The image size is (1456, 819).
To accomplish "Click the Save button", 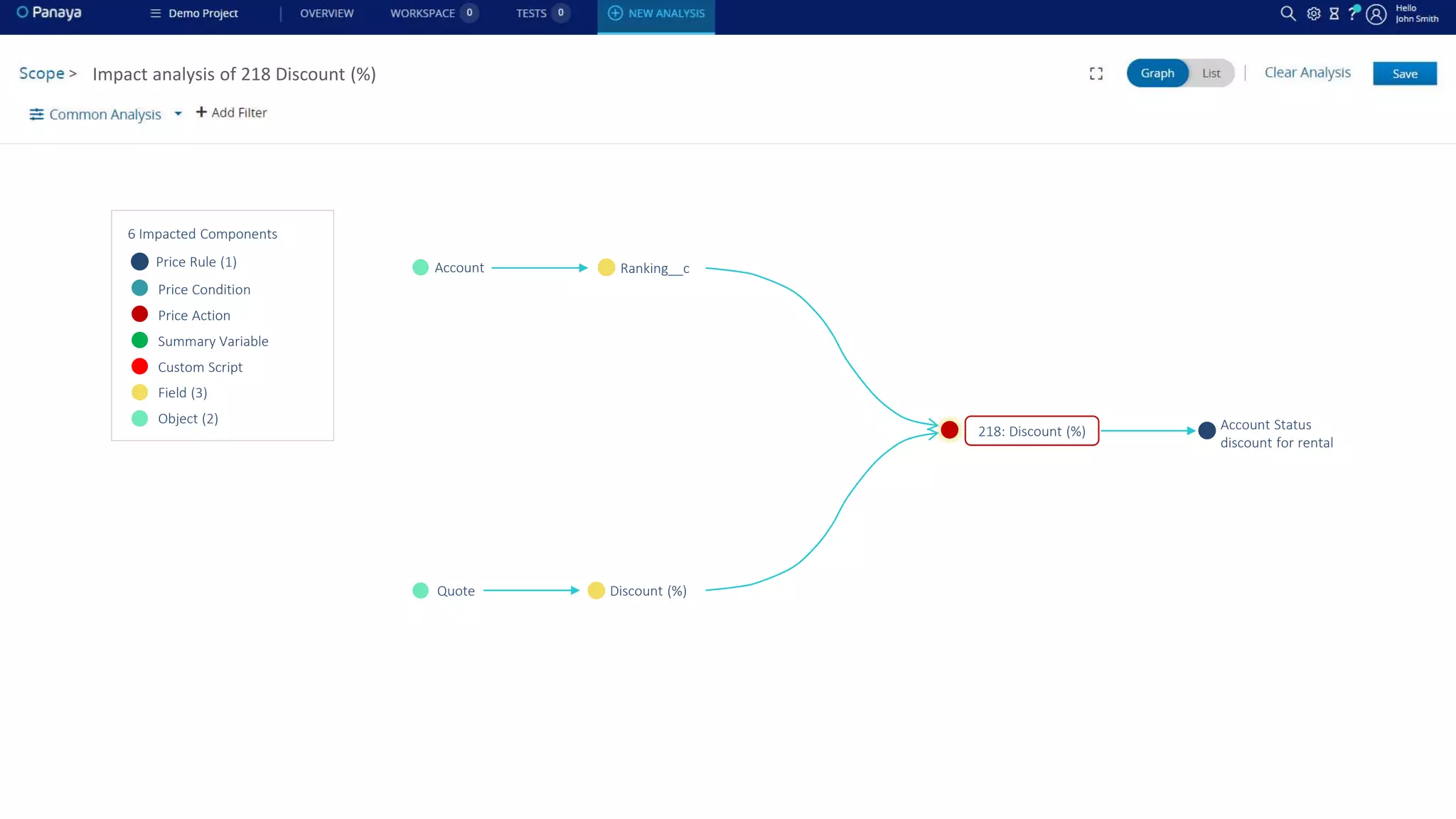I will [1404, 74].
